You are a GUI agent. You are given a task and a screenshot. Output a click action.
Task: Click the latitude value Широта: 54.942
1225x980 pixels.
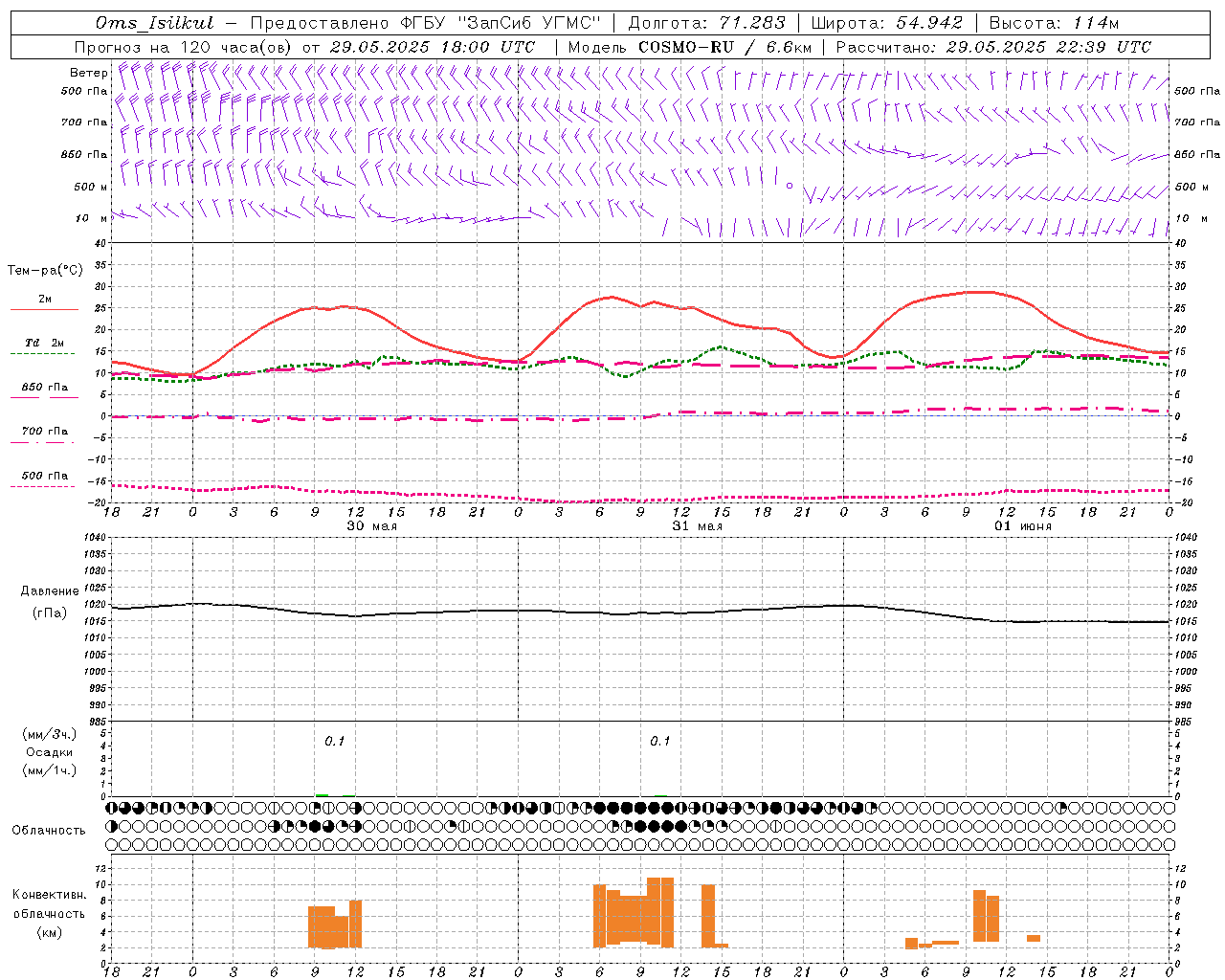(887, 23)
